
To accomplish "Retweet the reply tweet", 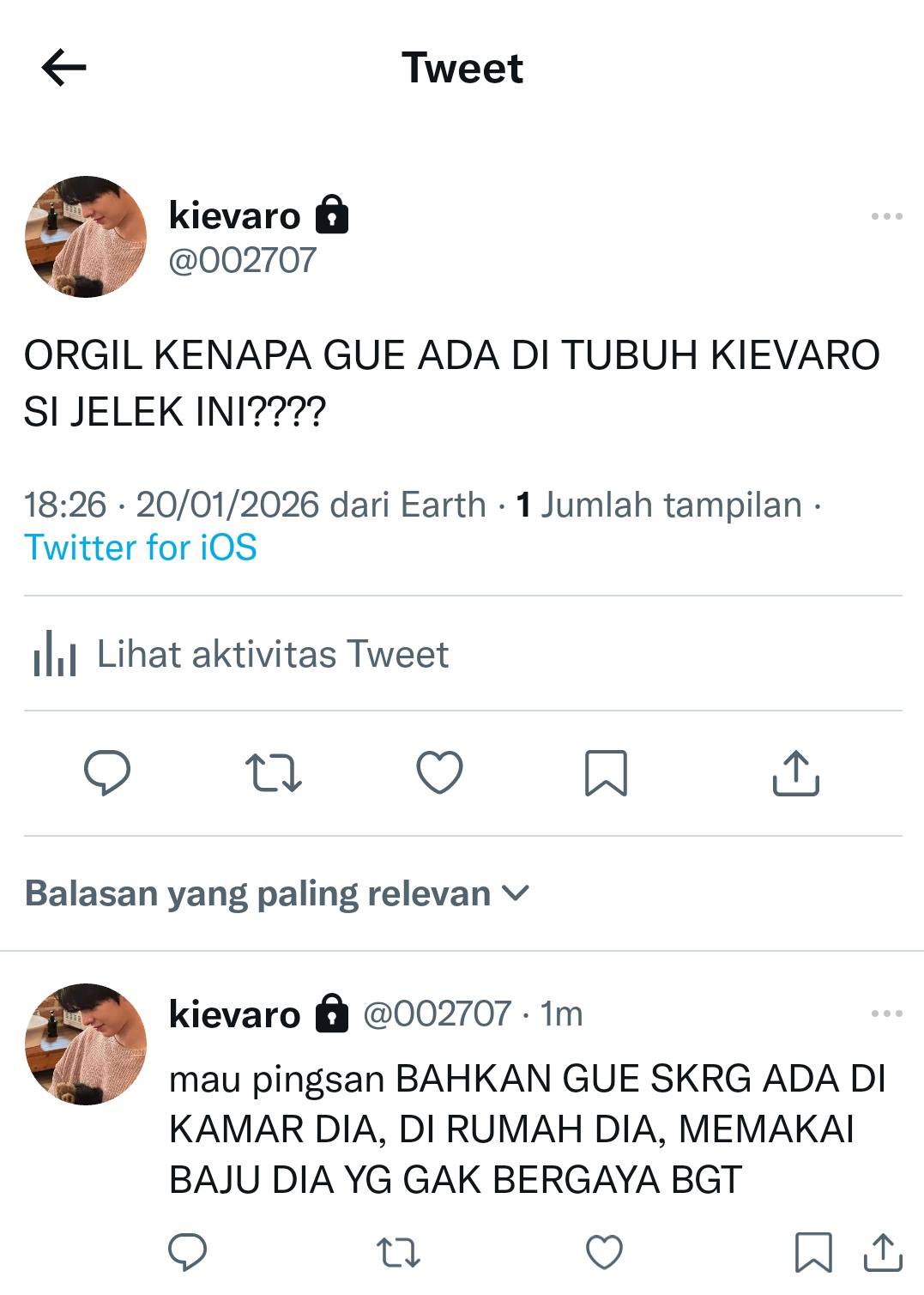I will tap(398, 1253).
